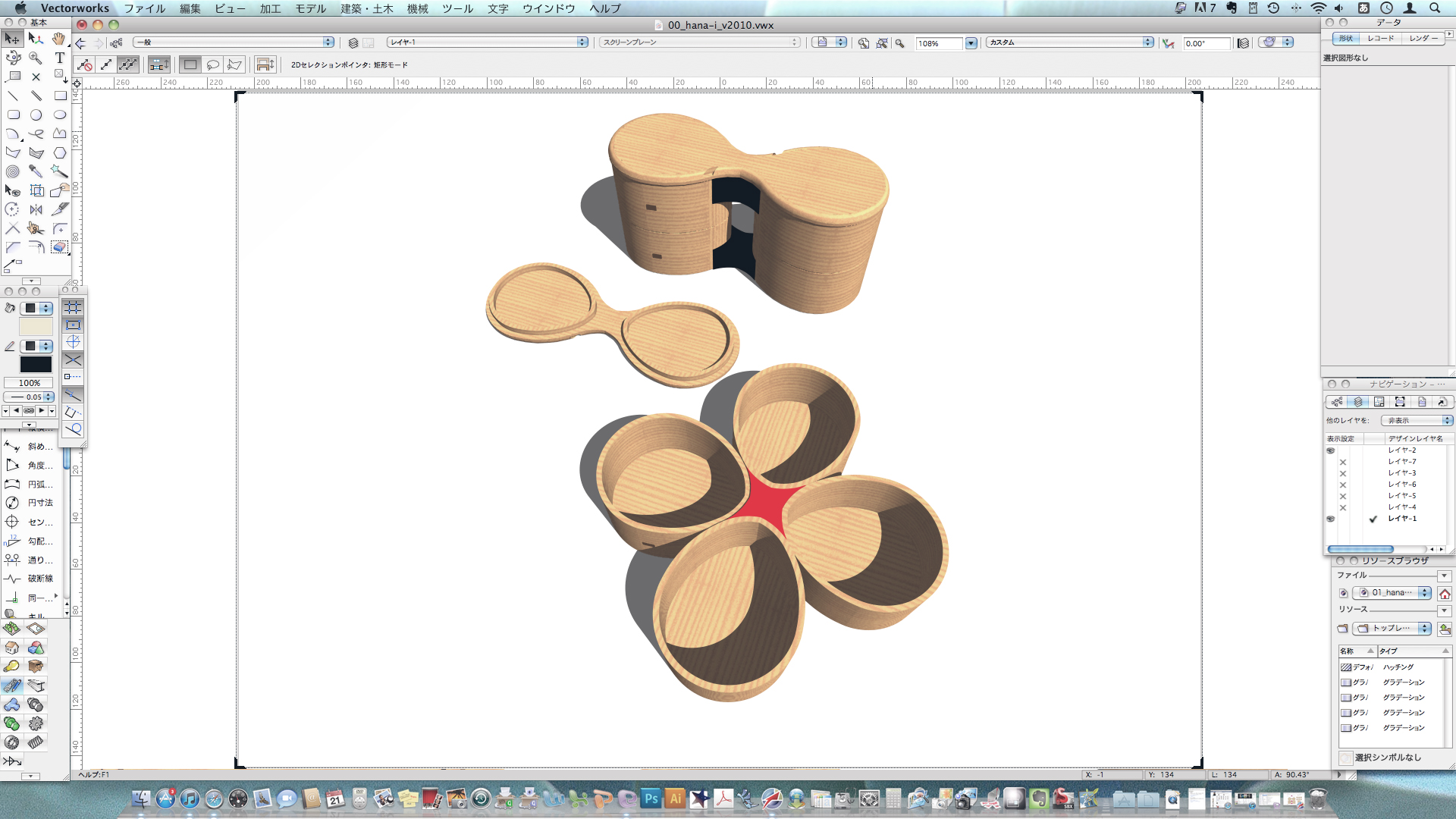Pick the Mirror tool
The image size is (1456, 819).
(36, 209)
